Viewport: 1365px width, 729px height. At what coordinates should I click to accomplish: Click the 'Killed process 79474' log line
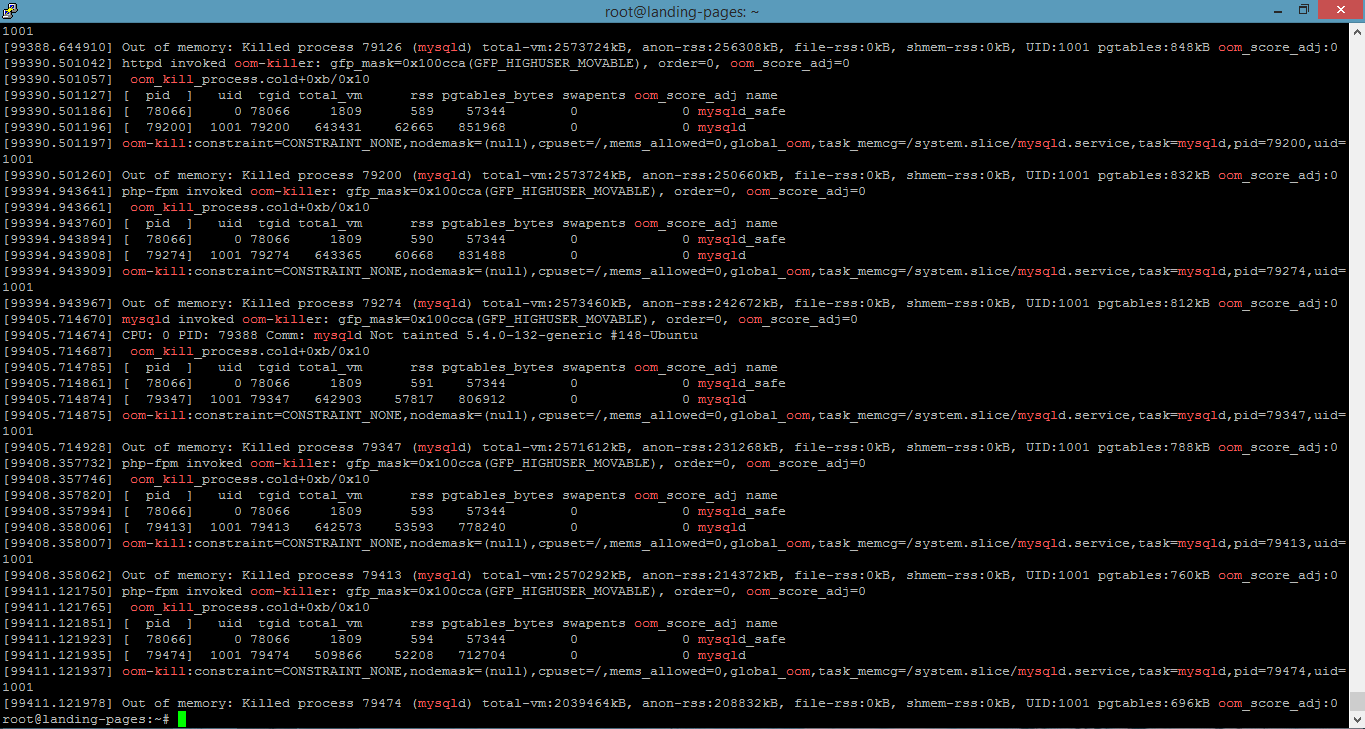[x=670, y=703]
